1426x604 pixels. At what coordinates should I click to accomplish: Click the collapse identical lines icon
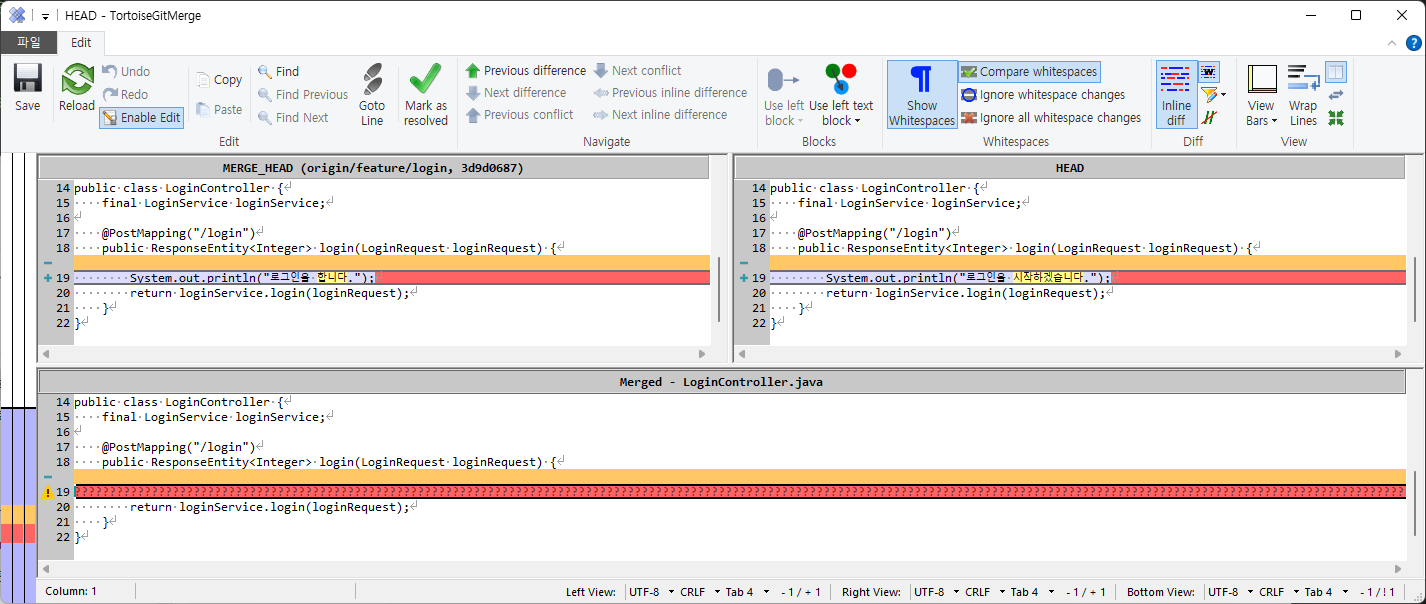[x=1336, y=118]
